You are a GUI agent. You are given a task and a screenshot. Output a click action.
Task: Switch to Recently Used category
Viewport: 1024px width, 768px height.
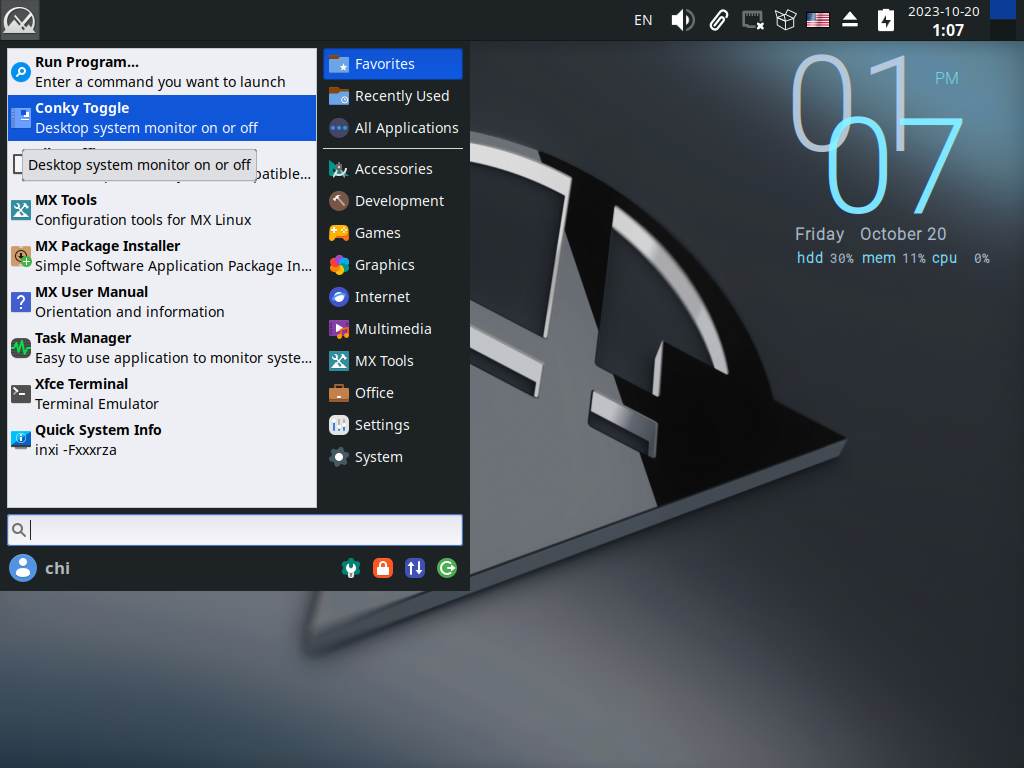tap(393, 96)
